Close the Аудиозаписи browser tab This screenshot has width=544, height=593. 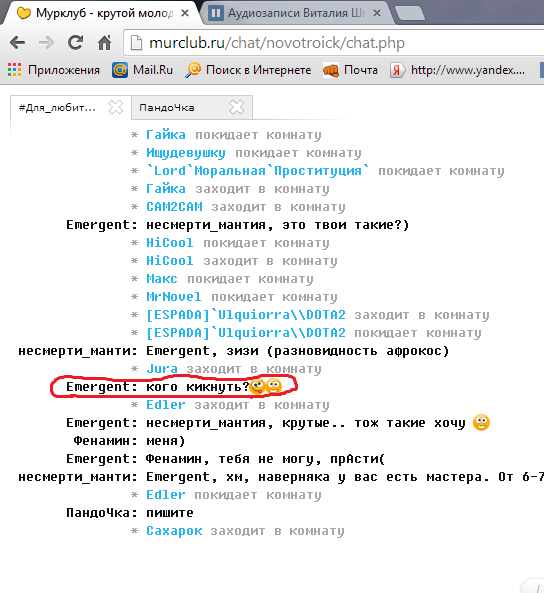pyautogui.click(x=377, y=14)
